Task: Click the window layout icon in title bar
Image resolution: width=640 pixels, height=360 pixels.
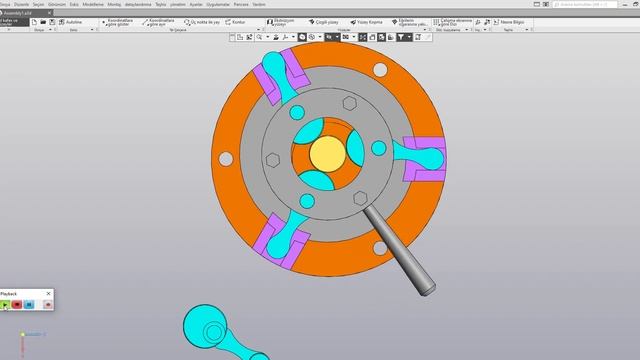Action: pyautogui.click(x=537, y=4)
